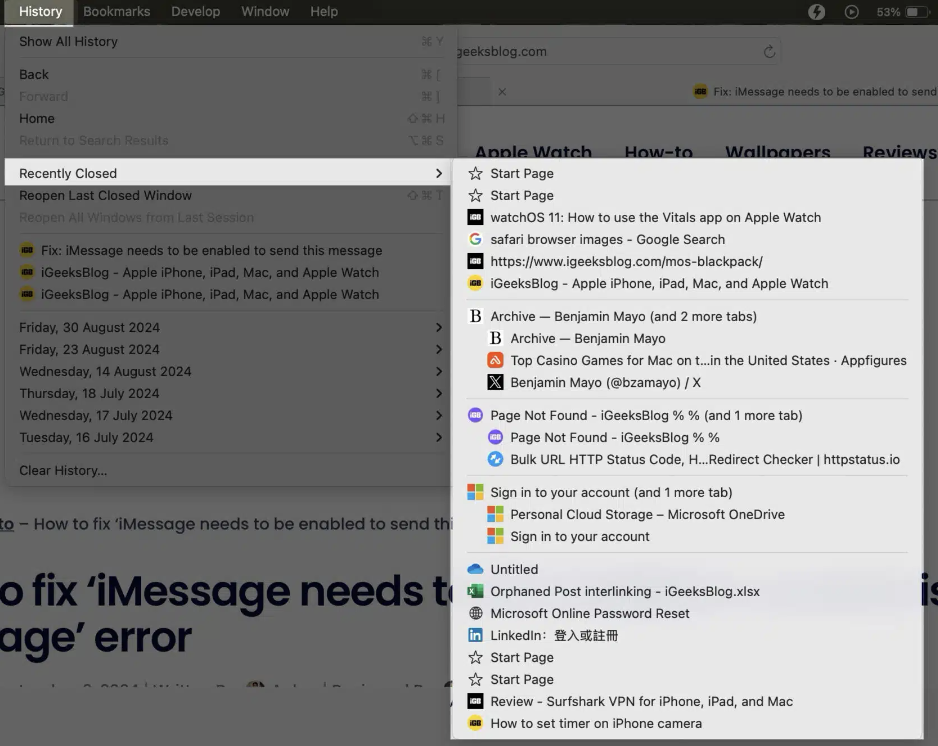Viewport: 938px width, 746px height.
Task: Click iGB icon beside Surfshark VPN review
Action: click(475, 701)
